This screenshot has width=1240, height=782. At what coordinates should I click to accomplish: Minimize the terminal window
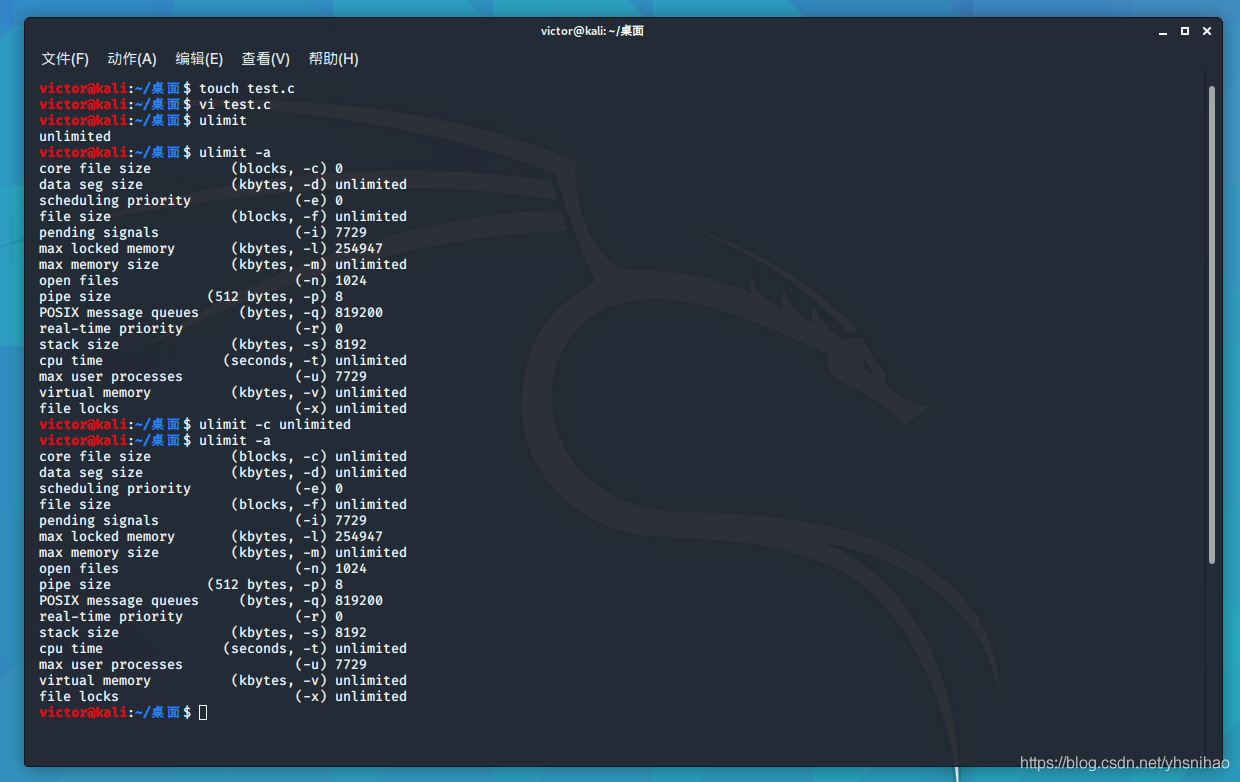(x=1162, y=31)
